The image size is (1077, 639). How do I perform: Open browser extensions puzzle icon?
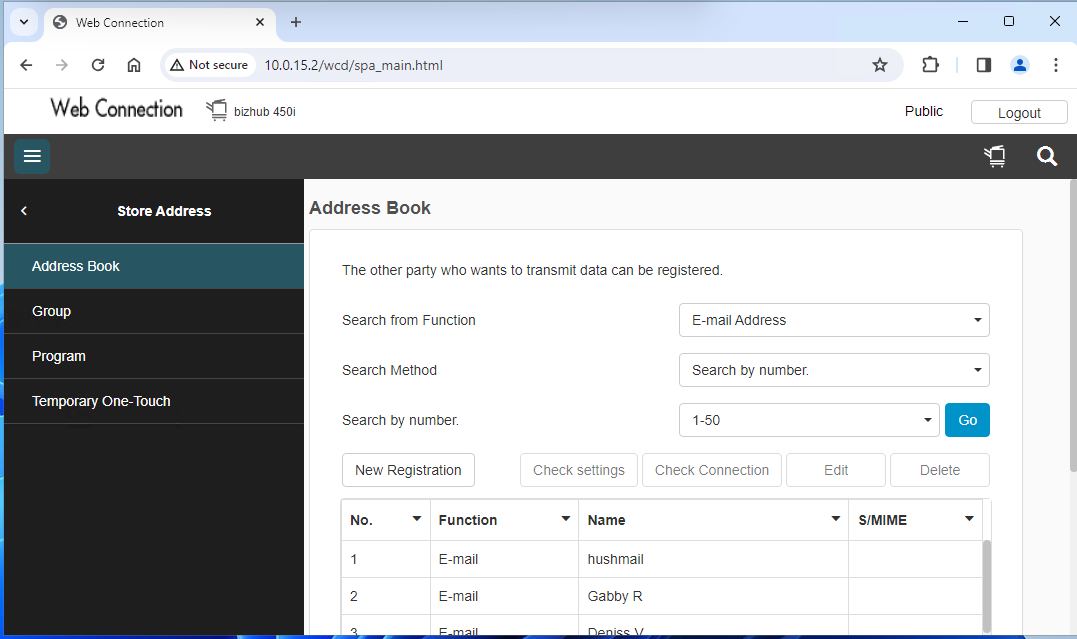(930, 65)
